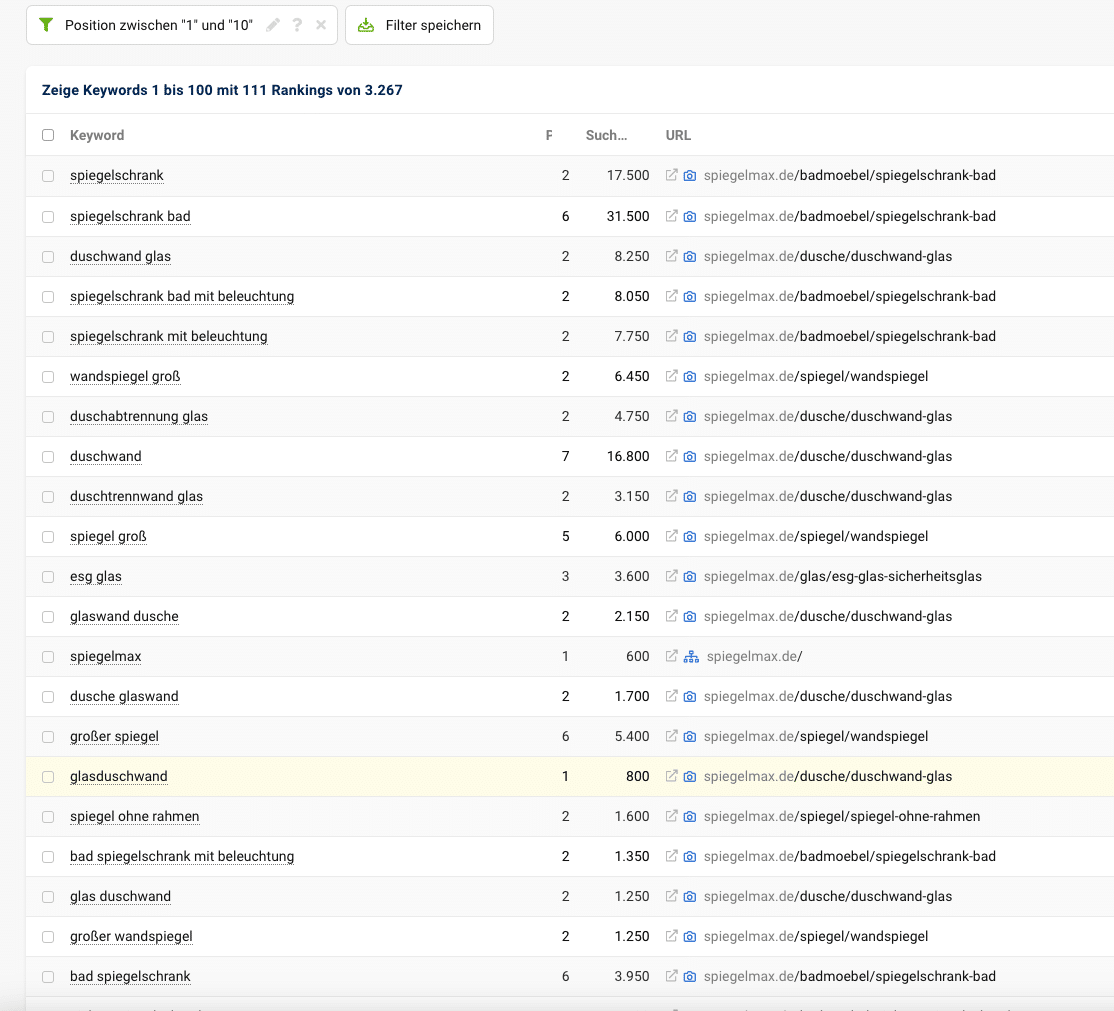The width and height of the screenshot is (1114, 1011).
Task: Open external URL icon for spiegelschrank row
Action: point(671,175)
